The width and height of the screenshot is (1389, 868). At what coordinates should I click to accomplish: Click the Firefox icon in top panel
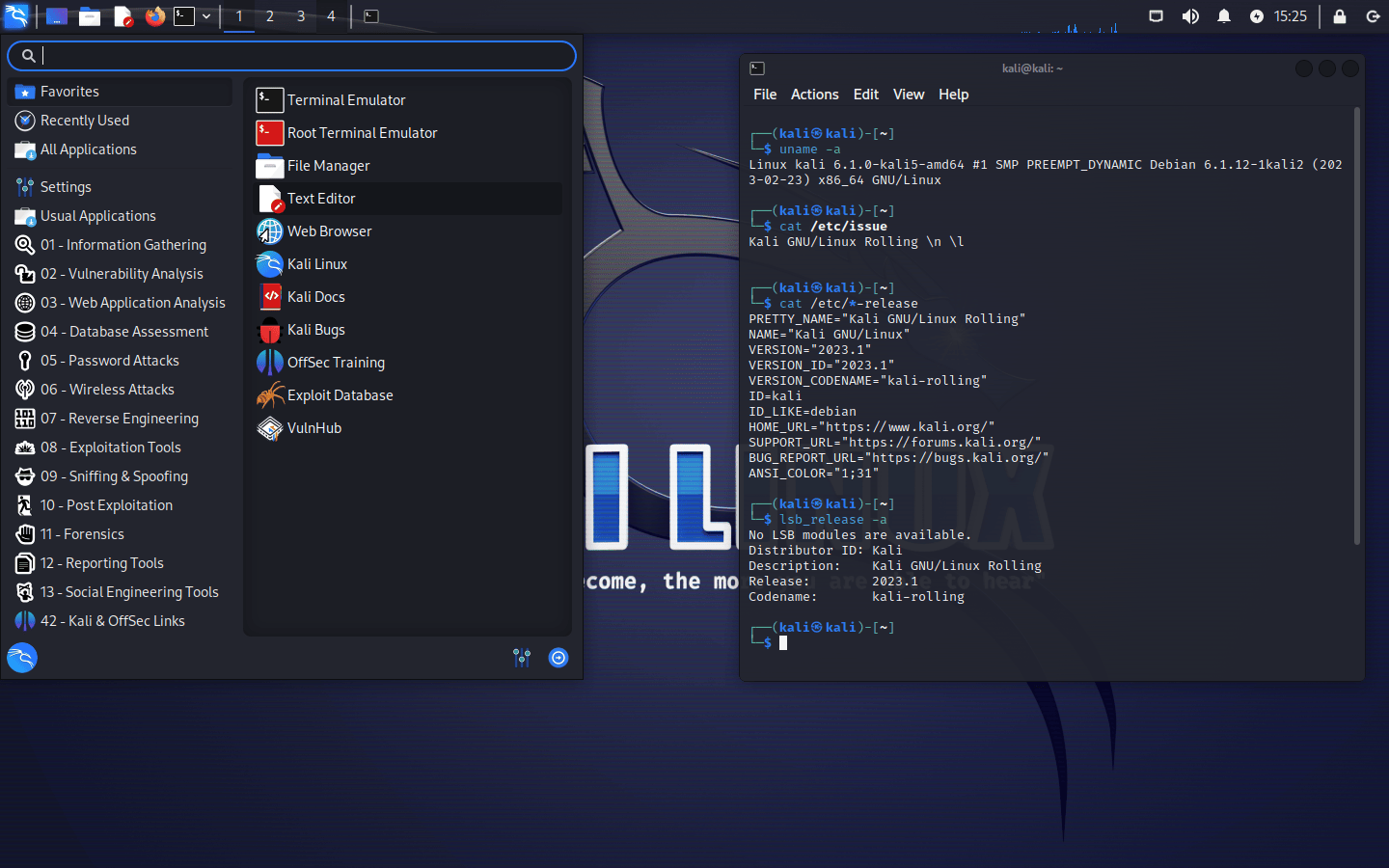[155, 16]
